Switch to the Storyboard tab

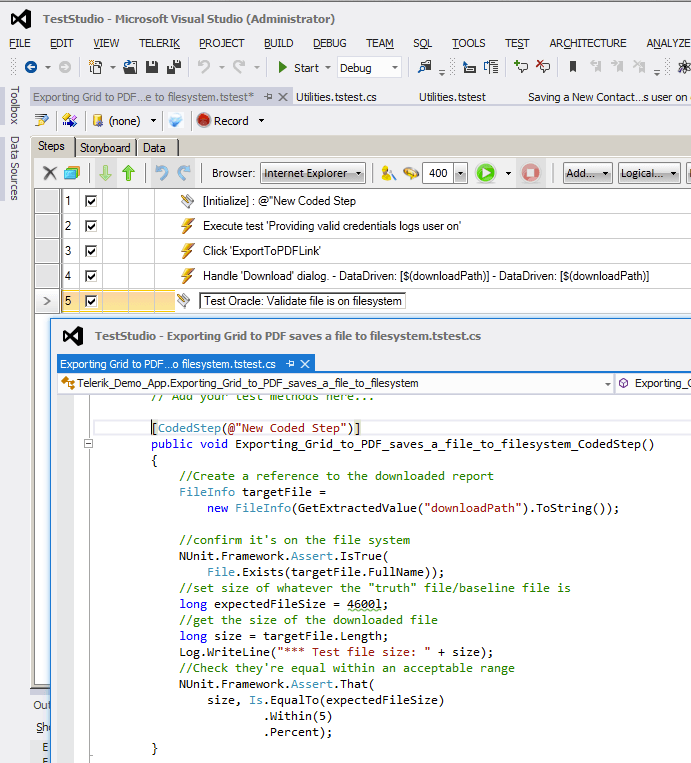point(105,148)
